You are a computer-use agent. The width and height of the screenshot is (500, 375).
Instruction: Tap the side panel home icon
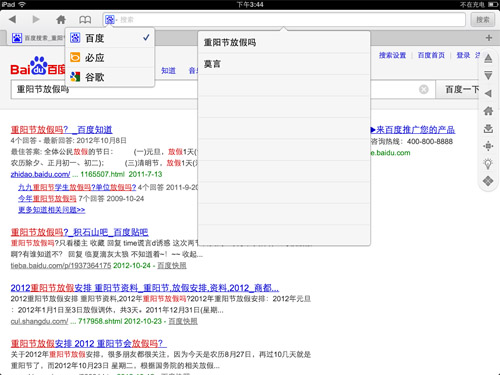coord(488,111)
